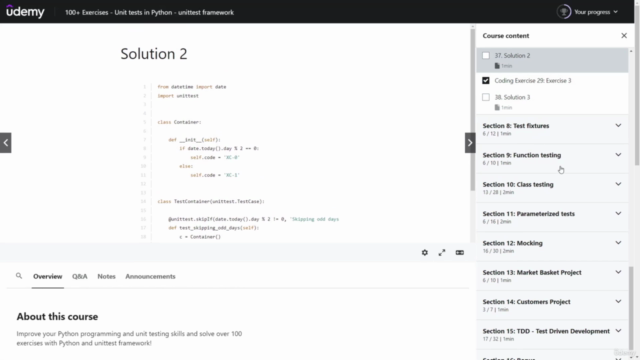This screenshot has width=640, height=360.
Task: Click the search magnifier icon
Action: 19,276
